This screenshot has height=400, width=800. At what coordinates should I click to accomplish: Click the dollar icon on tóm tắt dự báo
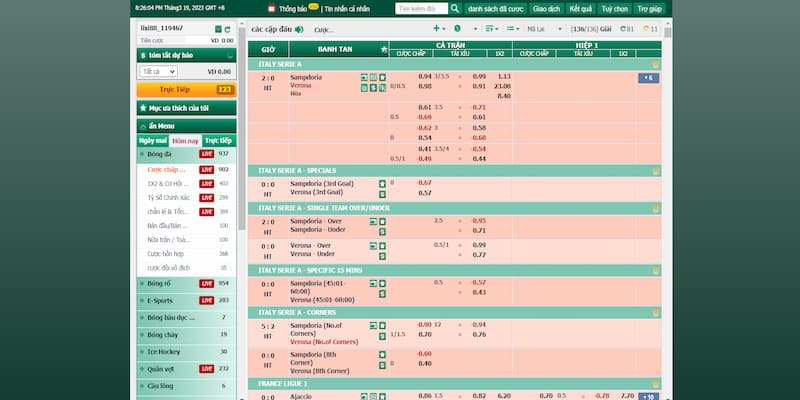[143, 55]
